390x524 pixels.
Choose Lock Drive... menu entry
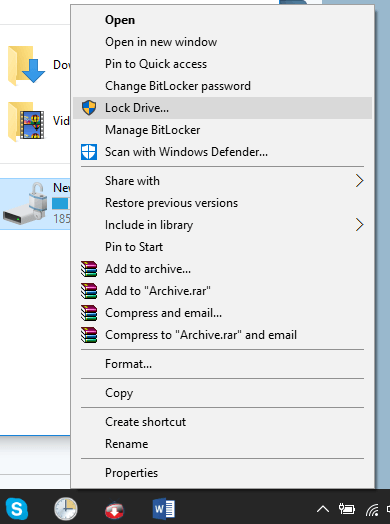pyautogui.click(x=223, y=108)
